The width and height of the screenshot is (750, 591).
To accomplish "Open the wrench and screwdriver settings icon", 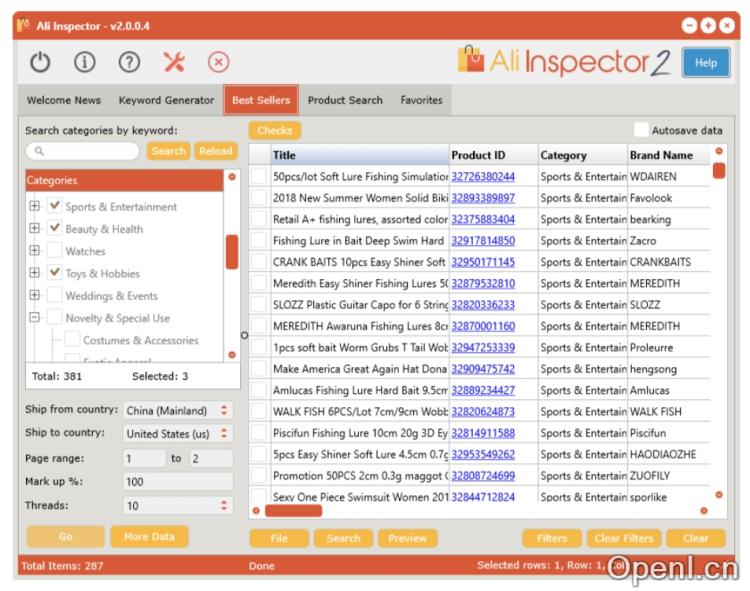I will (174, 62).
